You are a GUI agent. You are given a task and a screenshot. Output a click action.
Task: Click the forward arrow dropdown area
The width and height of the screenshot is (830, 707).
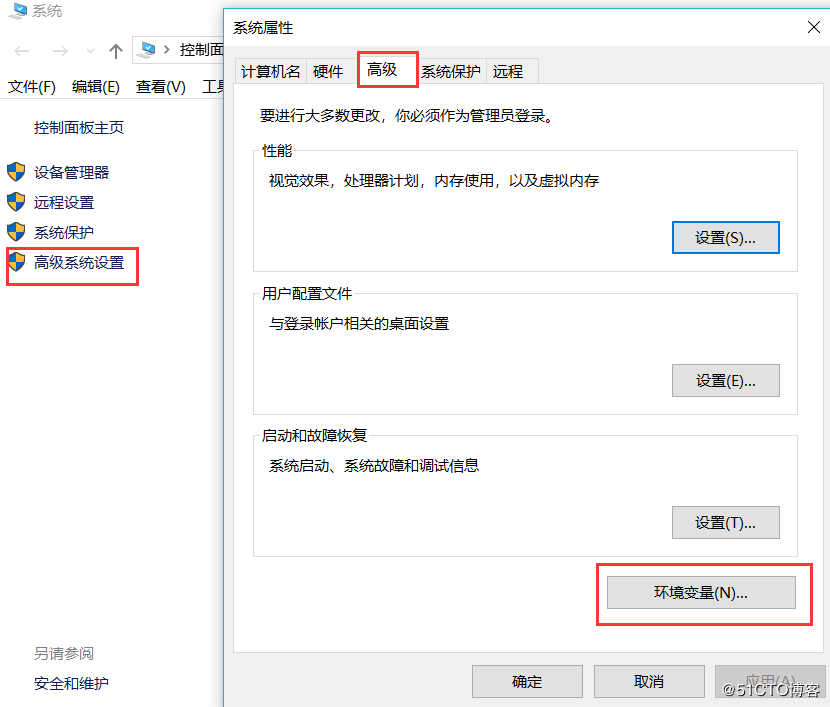pyautogui.click(x=60, y=50)
